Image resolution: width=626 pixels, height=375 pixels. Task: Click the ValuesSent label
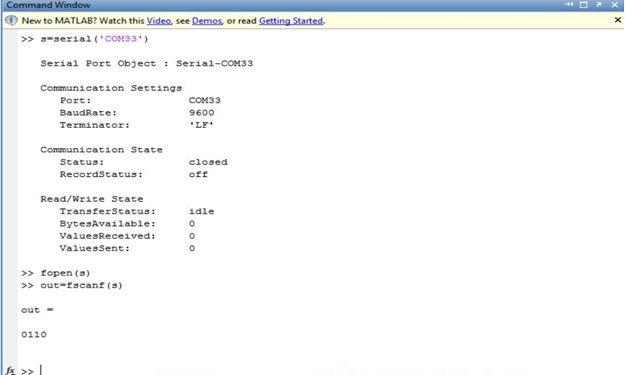[95, 248]
